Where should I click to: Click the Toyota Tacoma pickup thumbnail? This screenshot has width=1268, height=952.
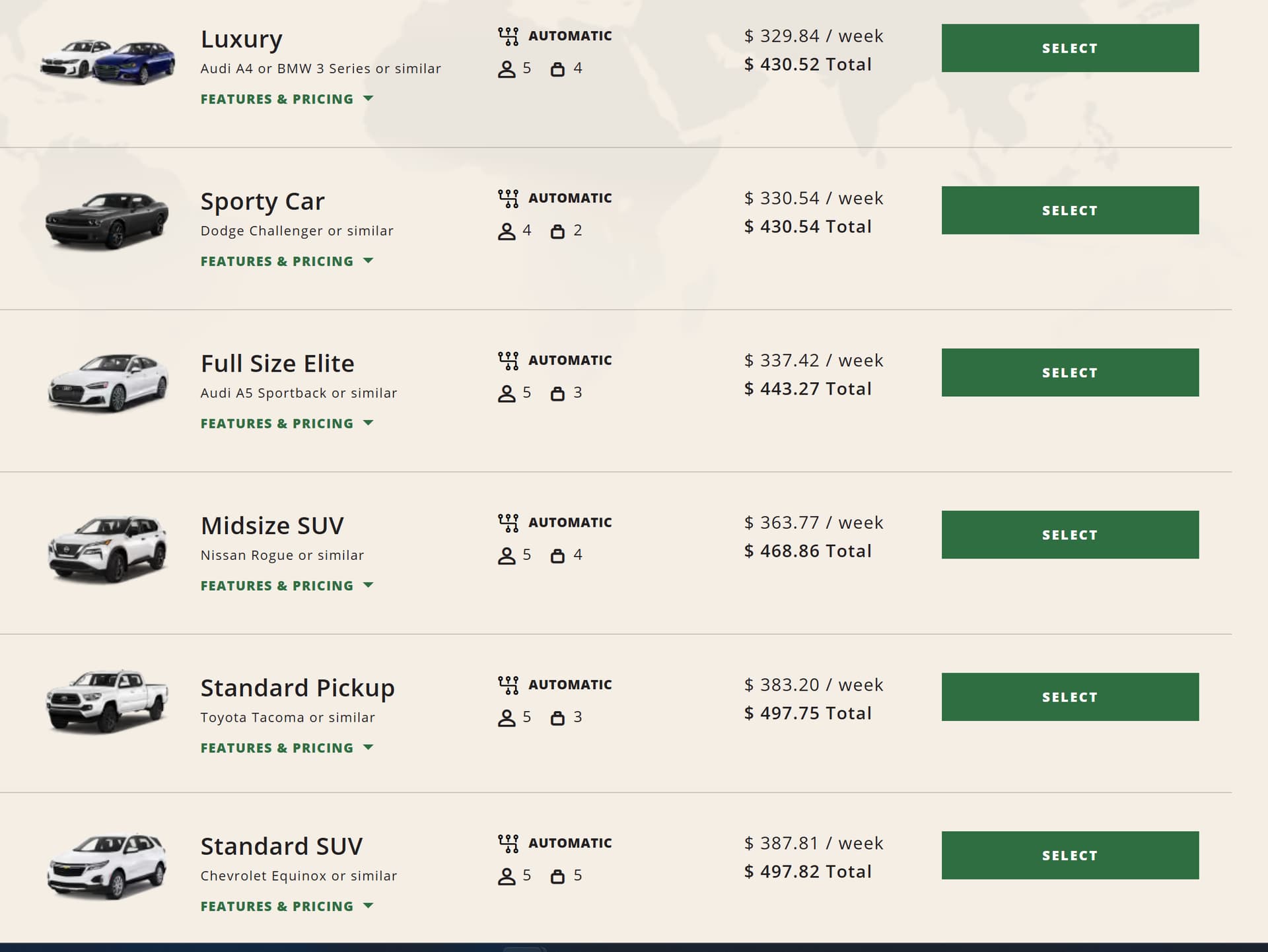pos(107,701)
